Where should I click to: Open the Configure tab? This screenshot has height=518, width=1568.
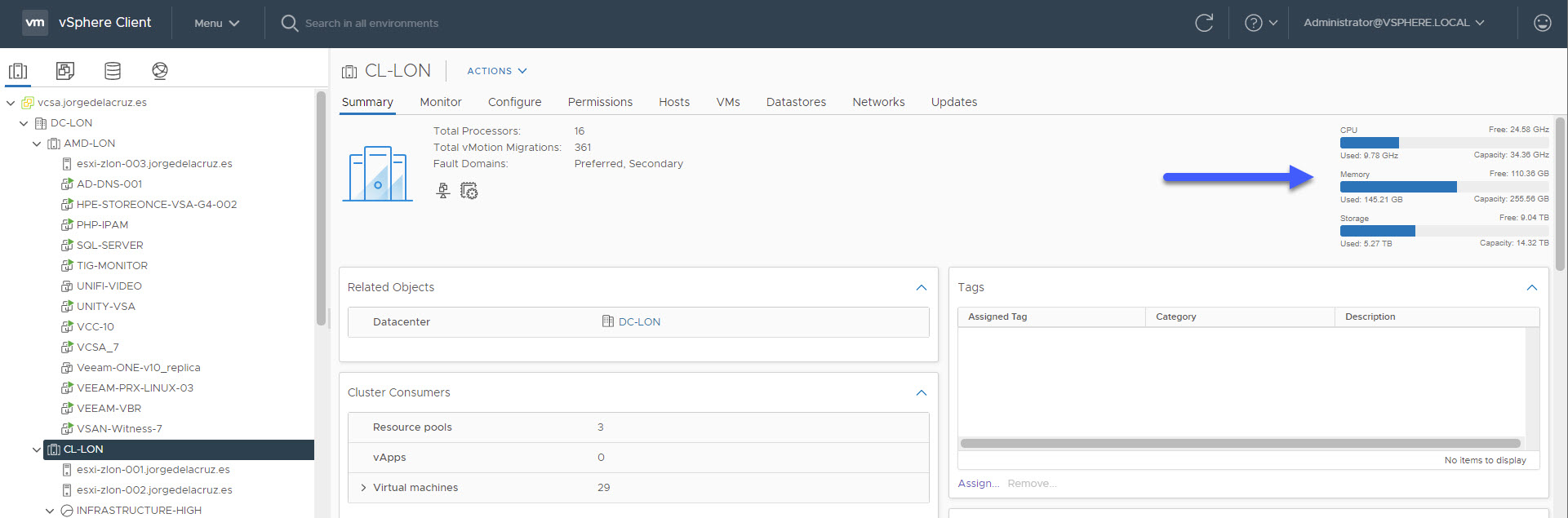click(x=515, y=102)
